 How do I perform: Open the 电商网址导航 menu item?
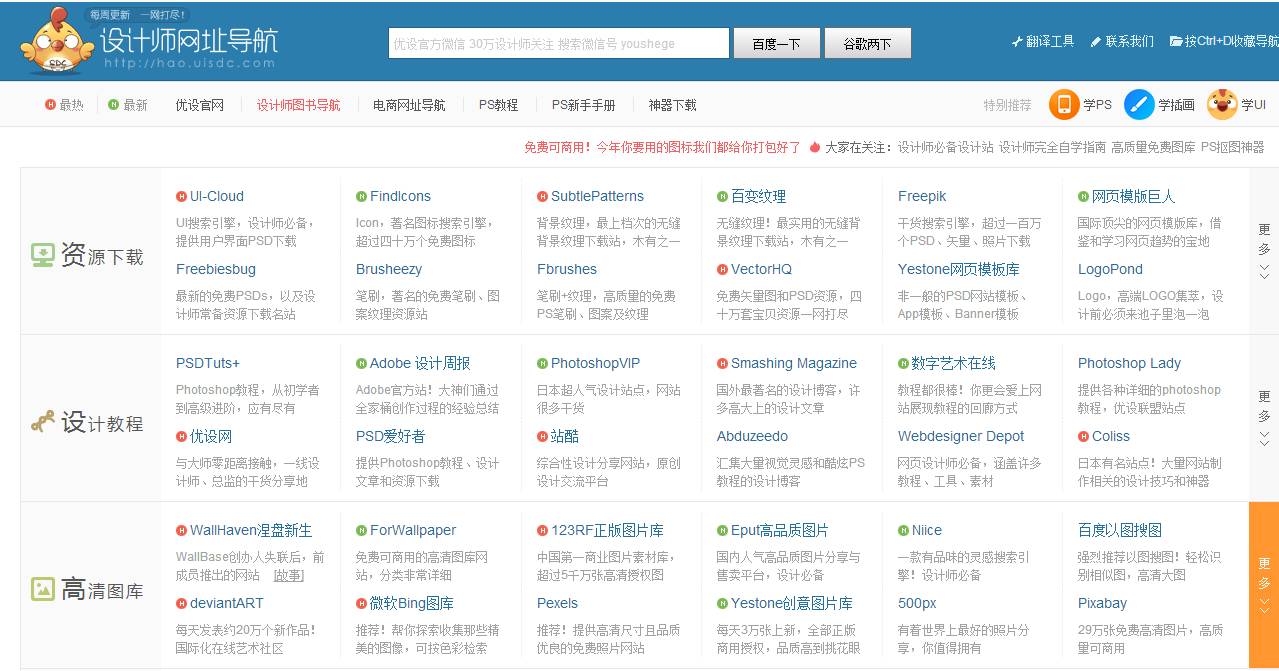point(409,105)
